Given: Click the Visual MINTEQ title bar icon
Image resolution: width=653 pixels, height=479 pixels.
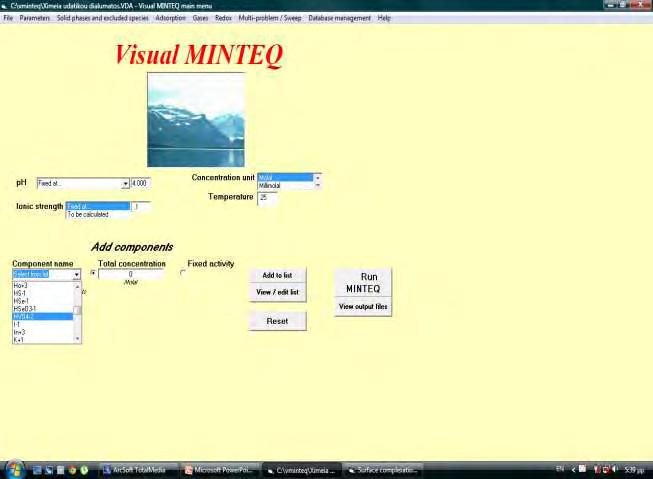Looking at the screenshot, I should (x=4, y=6).
